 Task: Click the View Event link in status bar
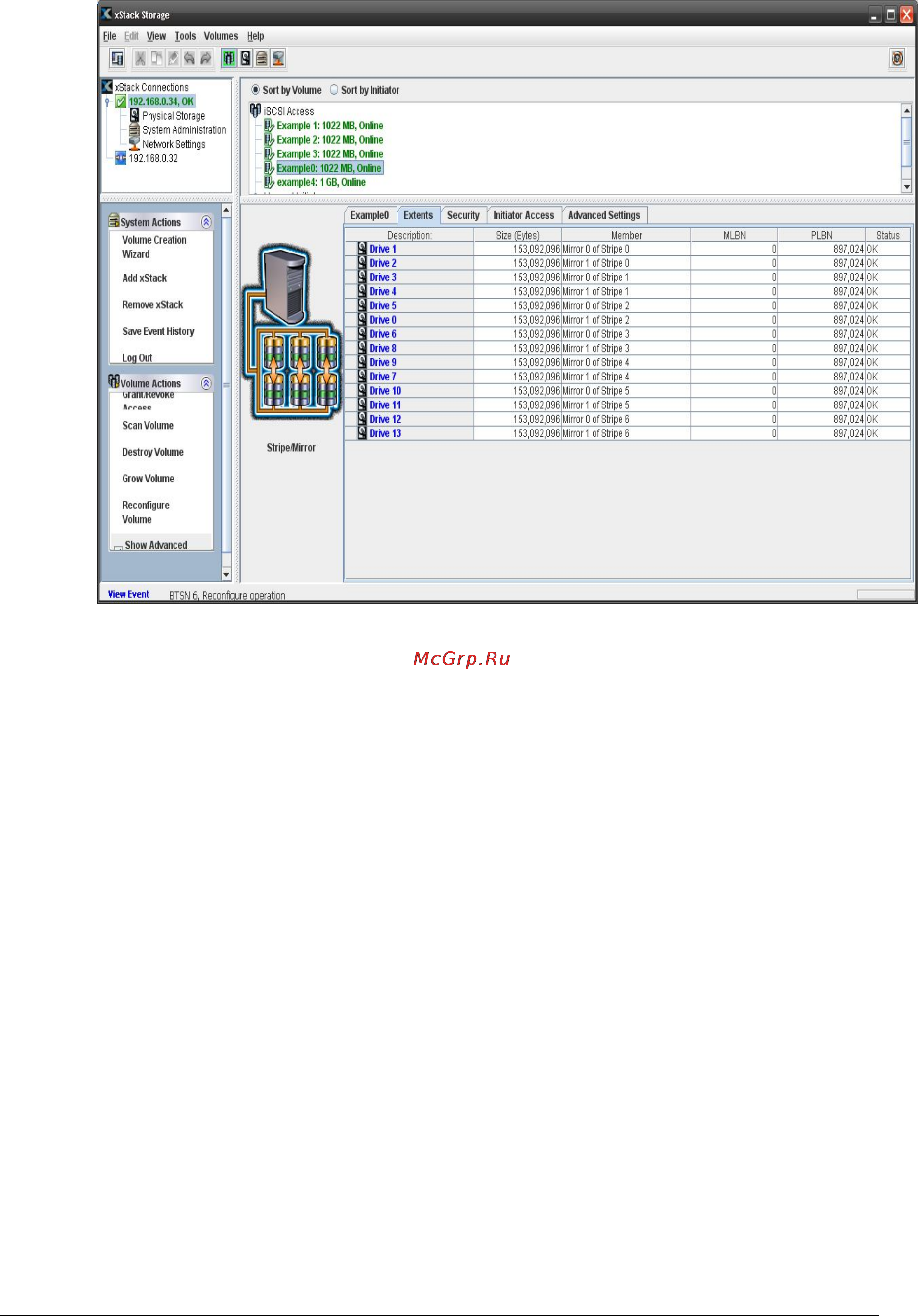click(128, 594)
